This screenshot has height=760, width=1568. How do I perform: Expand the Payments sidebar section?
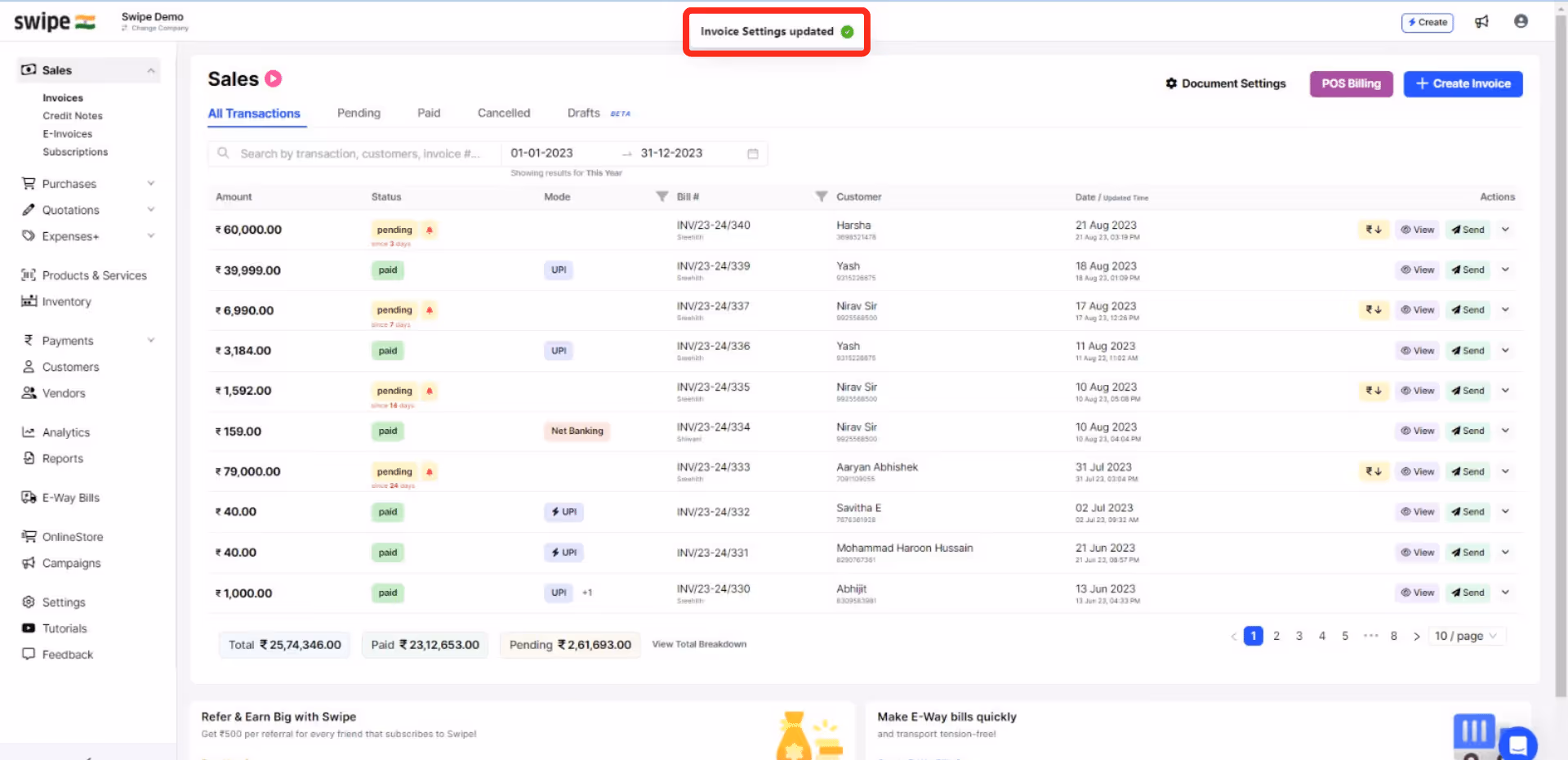tap(151, 340)
